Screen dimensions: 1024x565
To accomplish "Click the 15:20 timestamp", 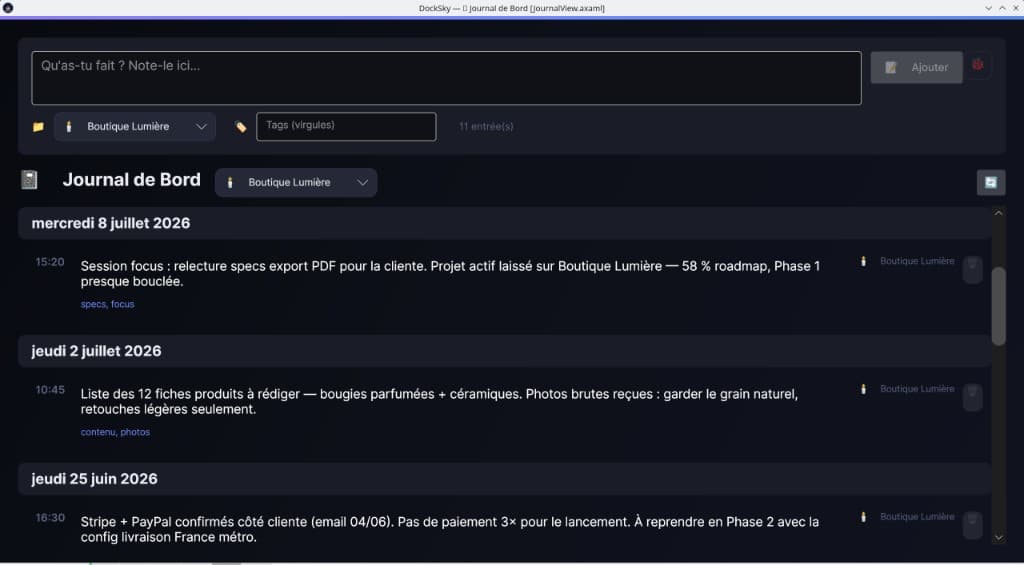I will pos(50,263).
